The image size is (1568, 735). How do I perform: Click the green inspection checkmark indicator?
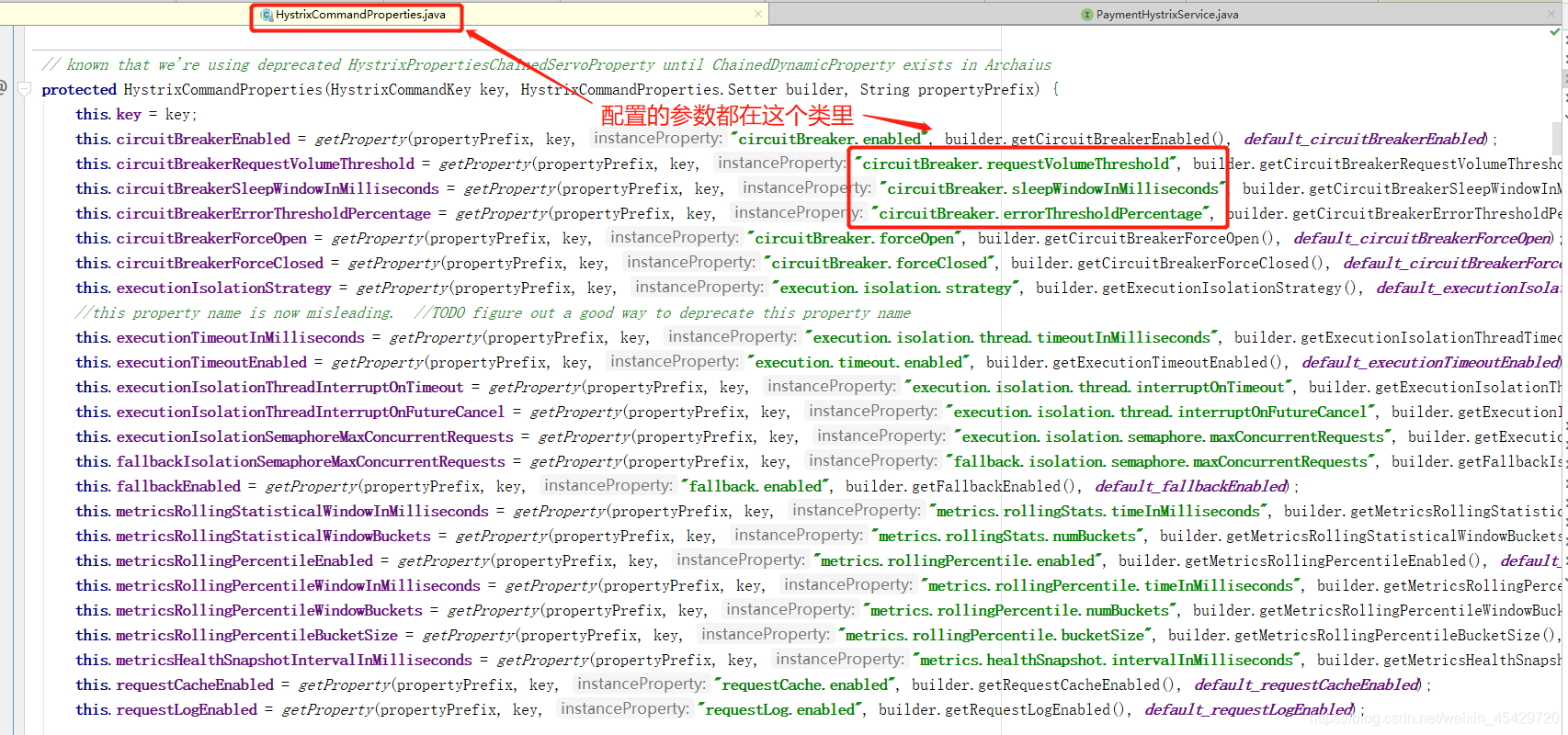pyautogui.click(x=1554, y=32)
